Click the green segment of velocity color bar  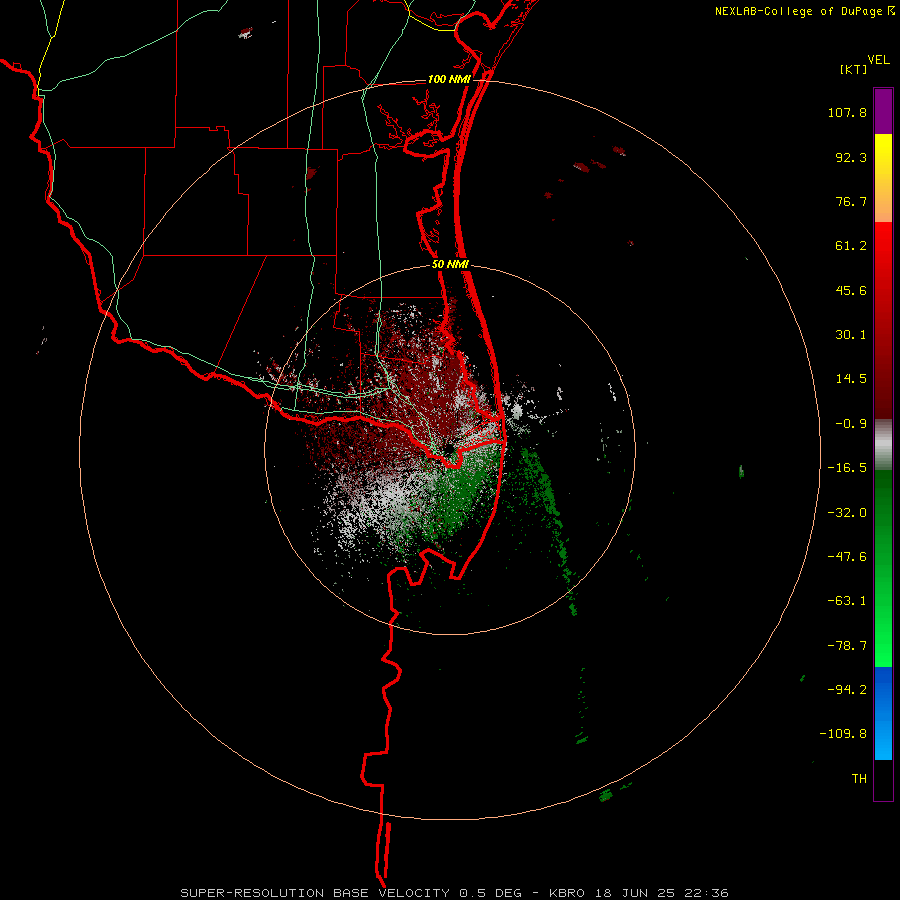point(883,568)
